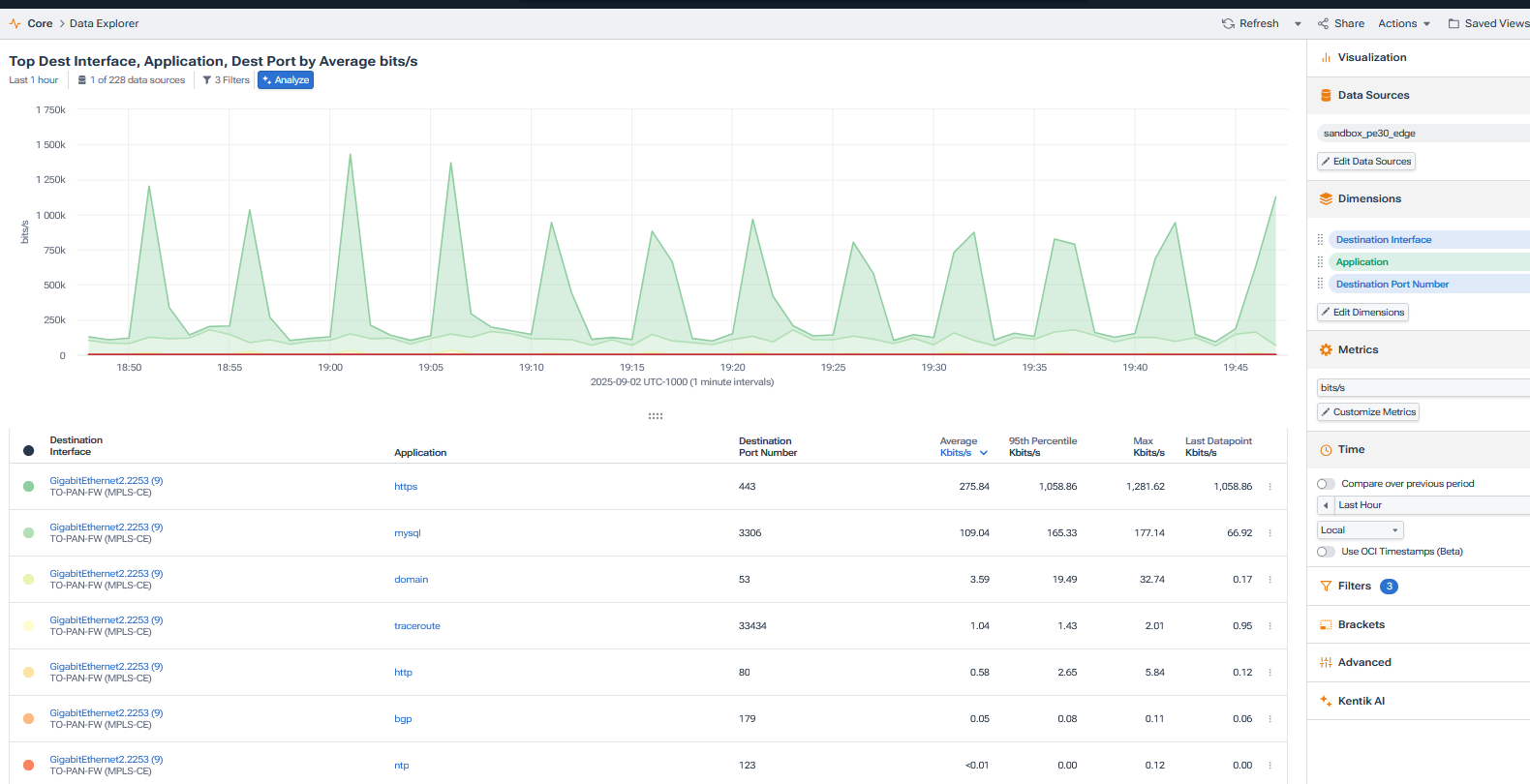Sort by Average Kbits/s column arrow

[984, 453]
